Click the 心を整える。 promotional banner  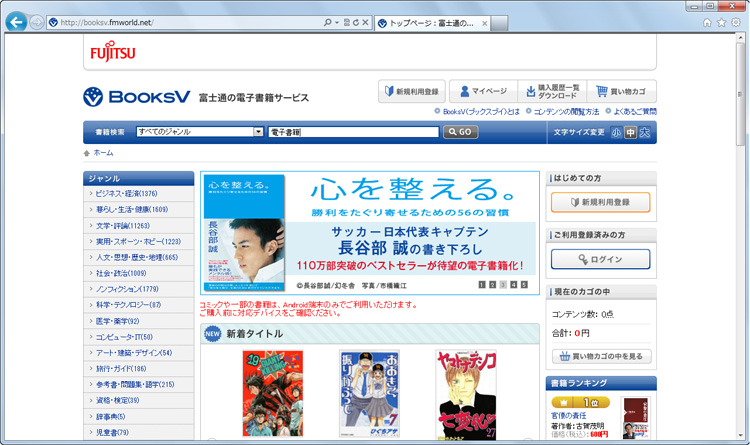coord(370,233)
